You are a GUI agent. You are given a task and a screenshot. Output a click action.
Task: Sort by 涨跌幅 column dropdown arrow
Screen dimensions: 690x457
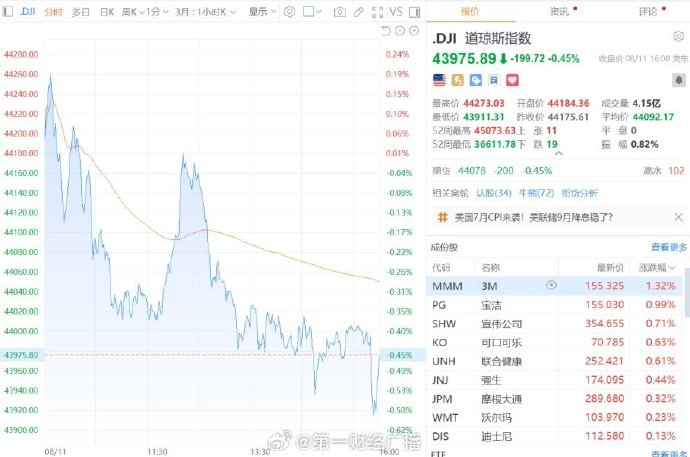(672, 267)
